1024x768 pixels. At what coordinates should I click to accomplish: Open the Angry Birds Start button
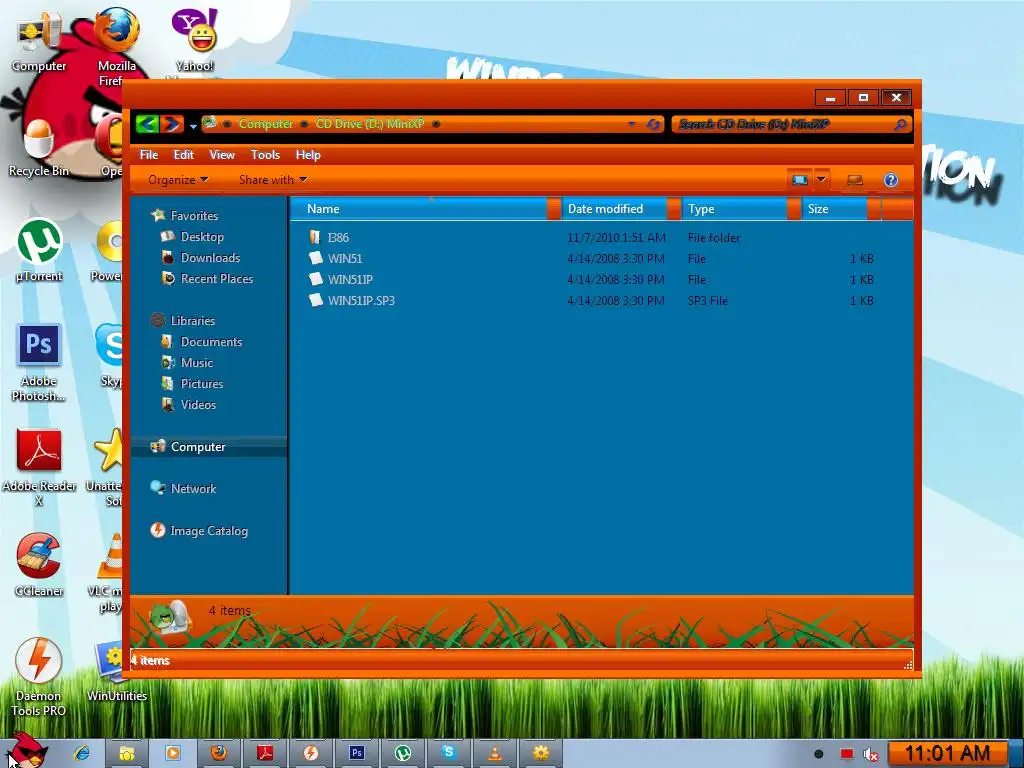coord(27,750)
